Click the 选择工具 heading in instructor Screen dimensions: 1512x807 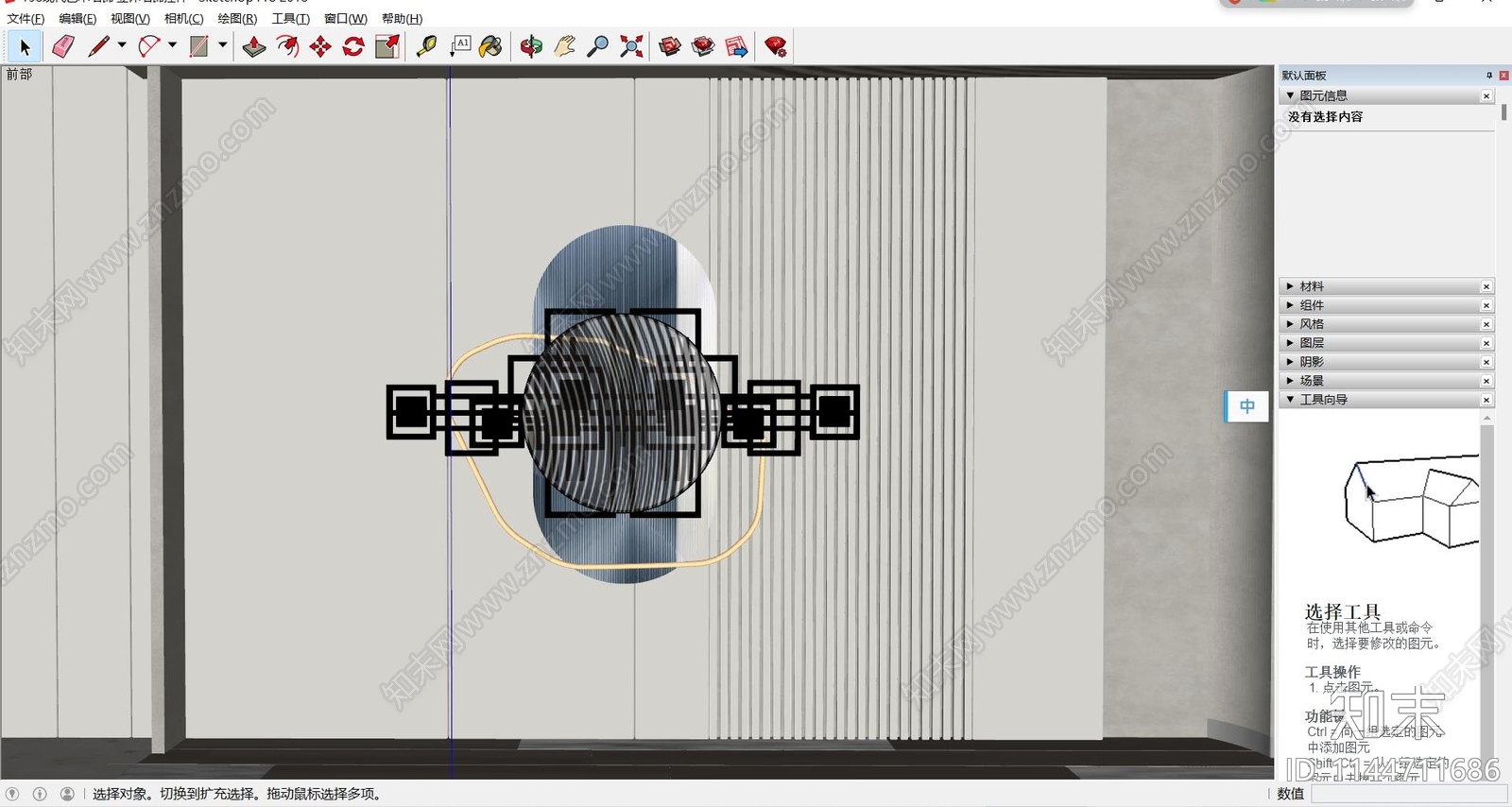pos(1342,611)
